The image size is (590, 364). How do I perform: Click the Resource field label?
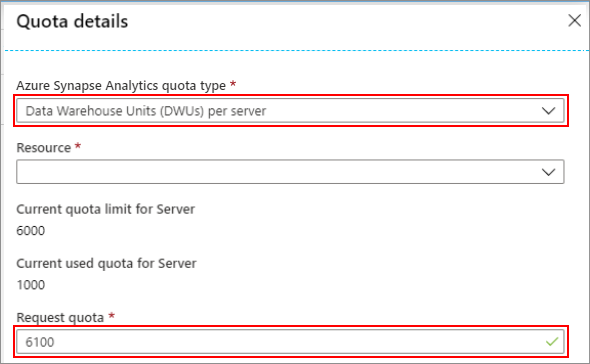(x=44, y=148)
